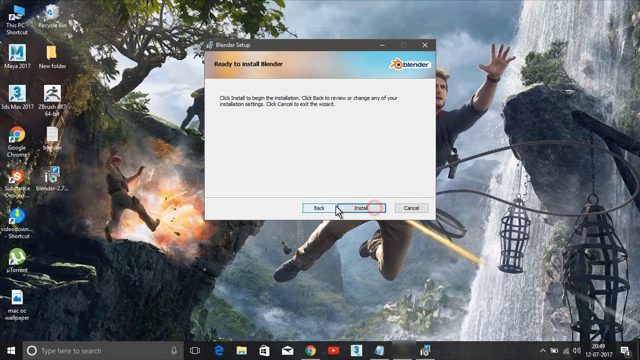
Task: Click the 'Ready to install Blender' heading
Action: (x=248, y=64)
